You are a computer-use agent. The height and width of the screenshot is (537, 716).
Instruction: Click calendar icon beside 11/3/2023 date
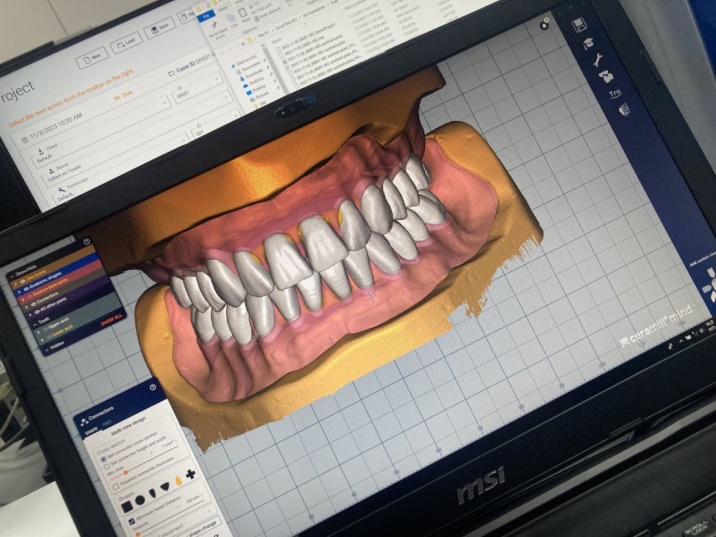(x=25, y=140)
